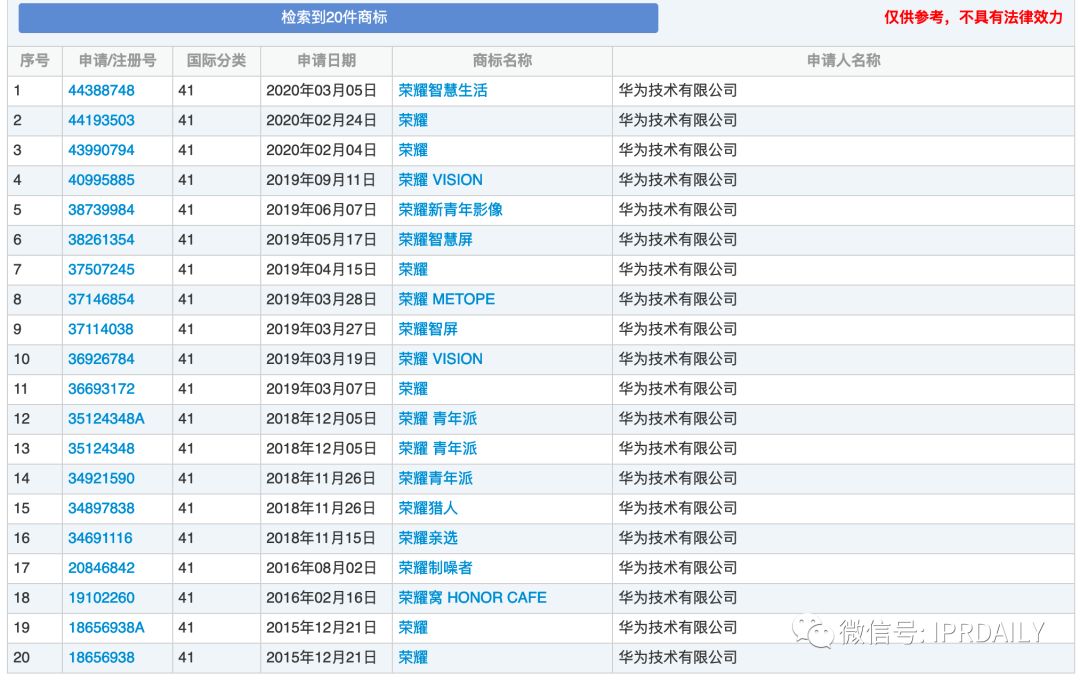Image resolution: width=1080 pixels, height=680 pixels.
Task: Open application number 18656938A
Action: [106, 628]
